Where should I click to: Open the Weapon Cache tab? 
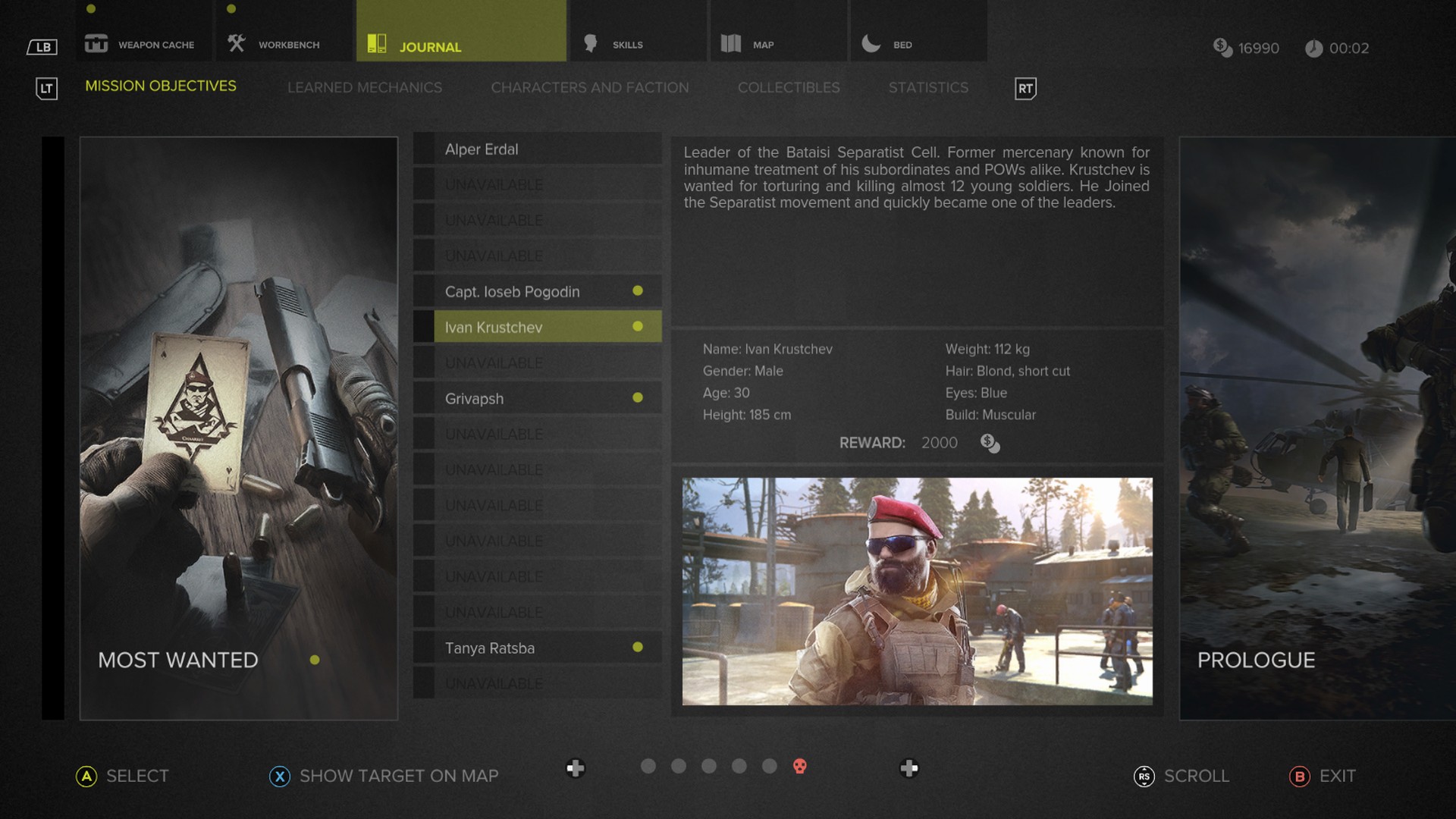click(143, 31)
